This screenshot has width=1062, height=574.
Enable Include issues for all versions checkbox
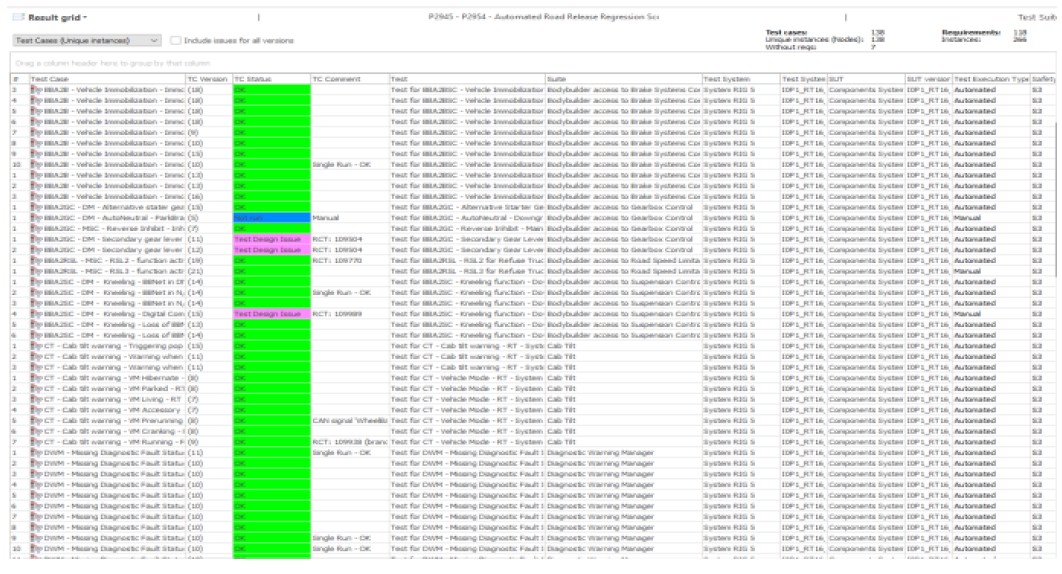coord(176,41)
